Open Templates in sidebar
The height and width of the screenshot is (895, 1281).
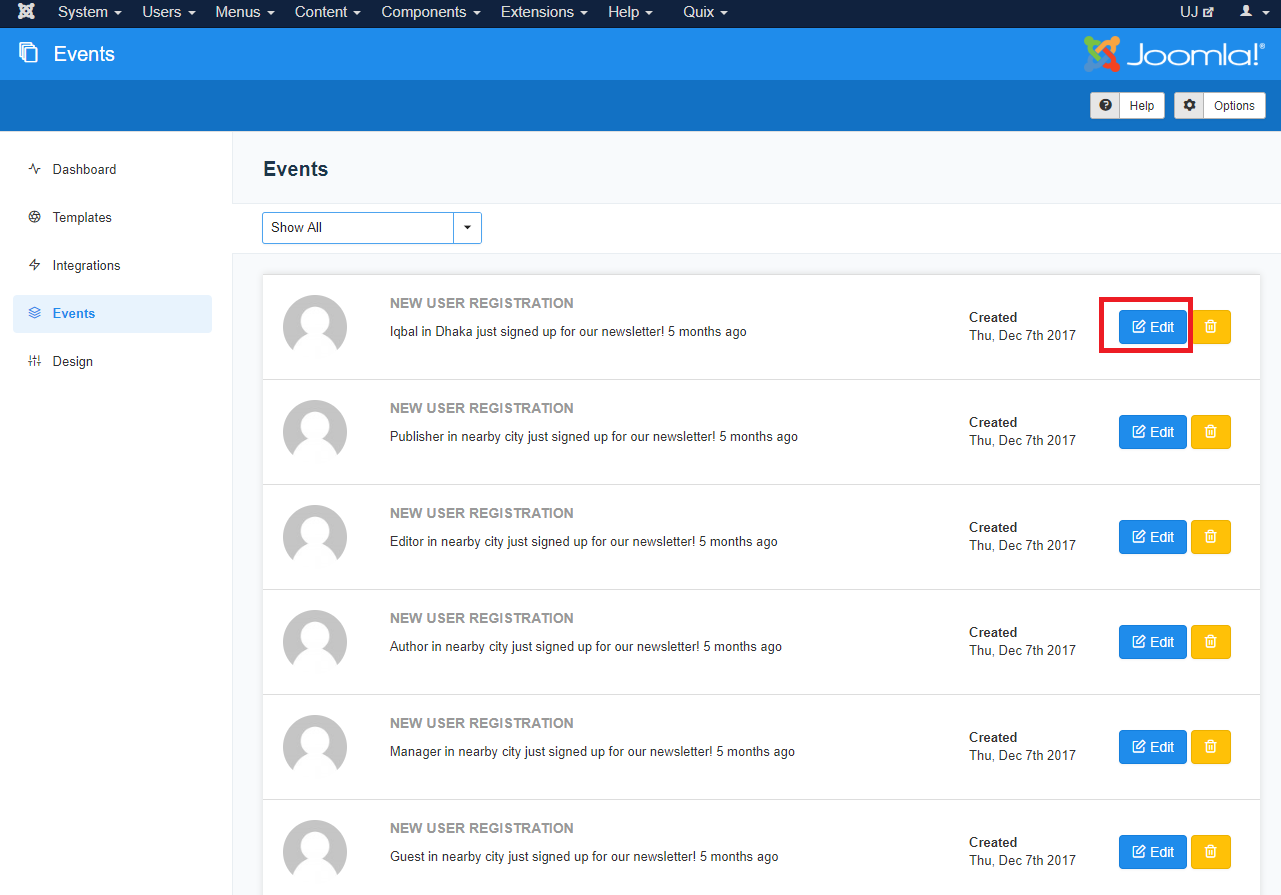pos(112,217)
